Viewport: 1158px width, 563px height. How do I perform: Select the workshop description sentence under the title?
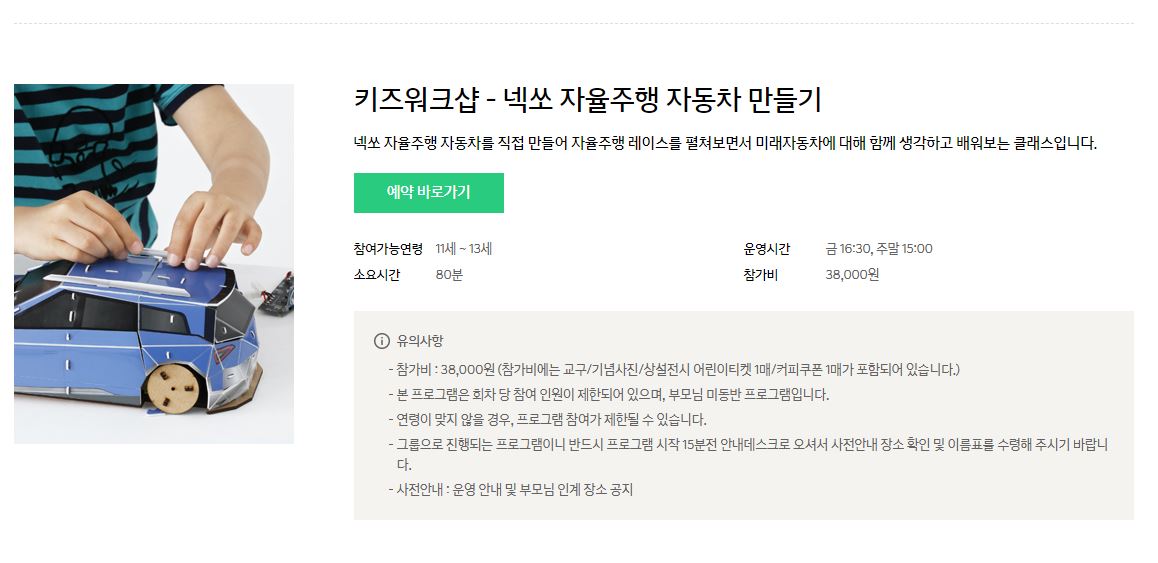point(725,143)
